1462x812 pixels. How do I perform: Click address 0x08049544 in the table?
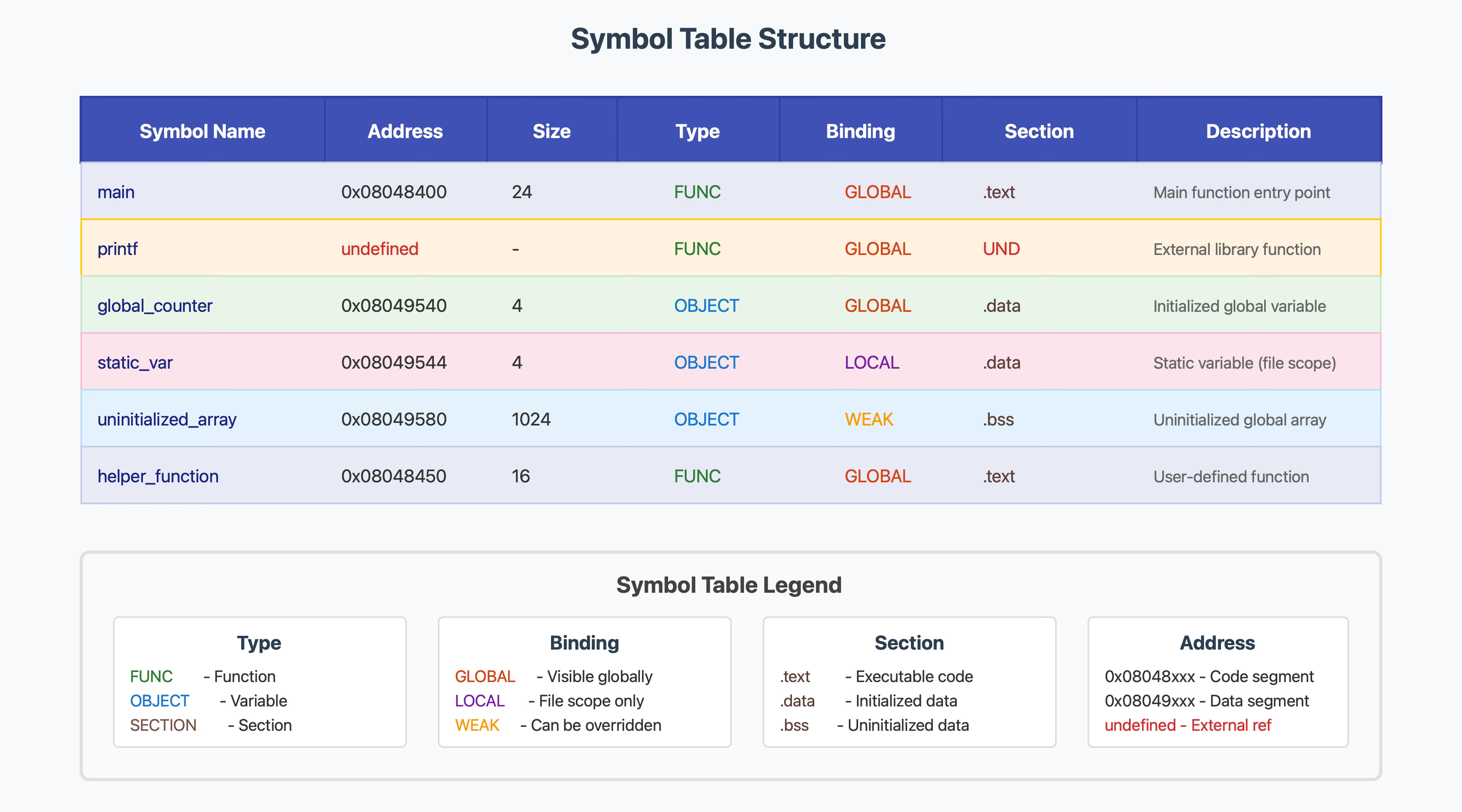tap(393, 363)
